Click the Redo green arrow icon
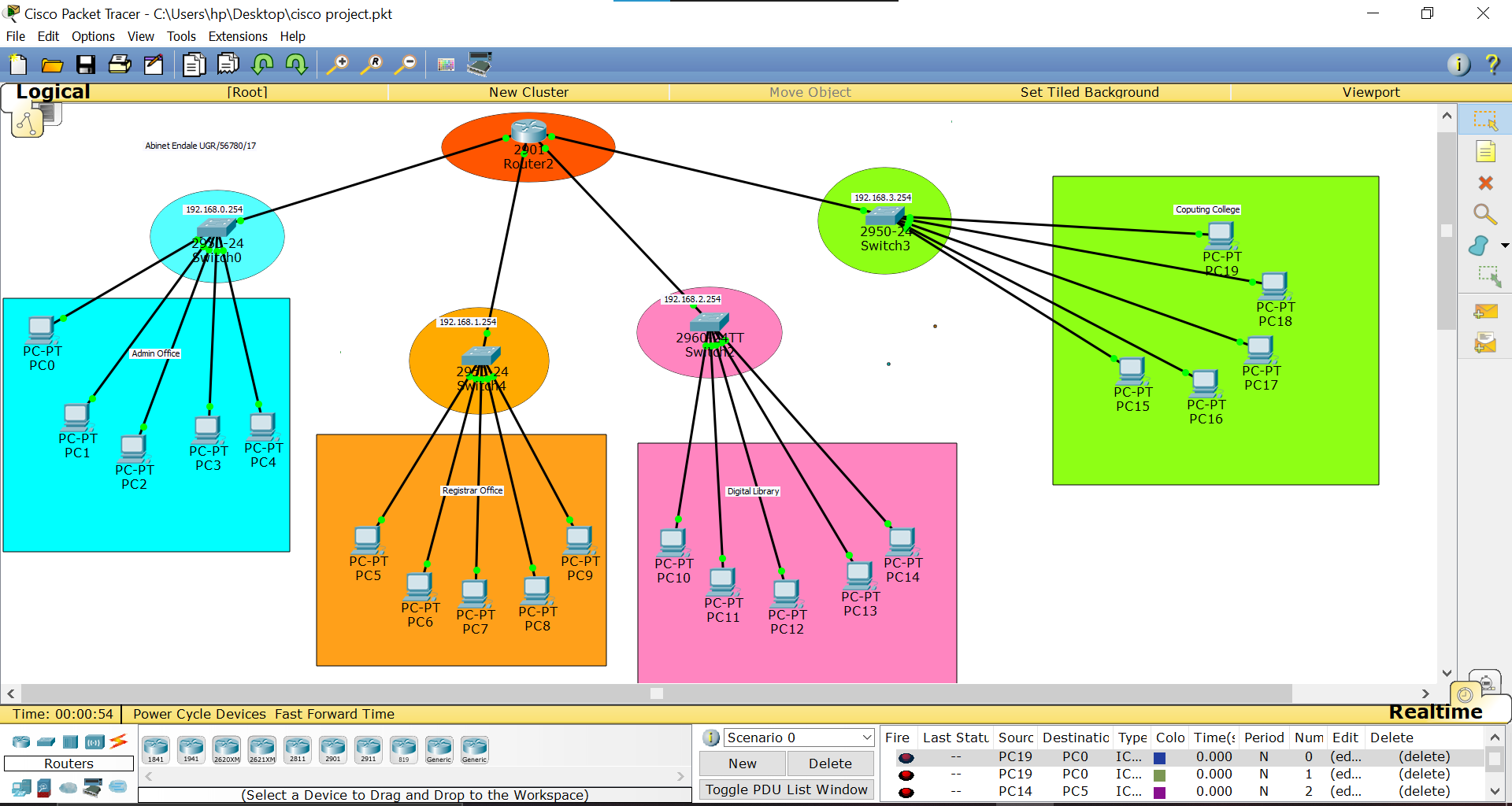Screen dimensions: 1512x806 click(297, 65)
